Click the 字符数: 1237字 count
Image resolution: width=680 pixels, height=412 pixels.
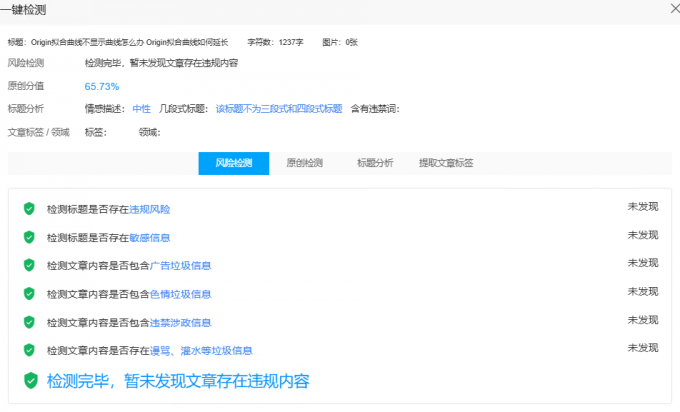point(275,42)
